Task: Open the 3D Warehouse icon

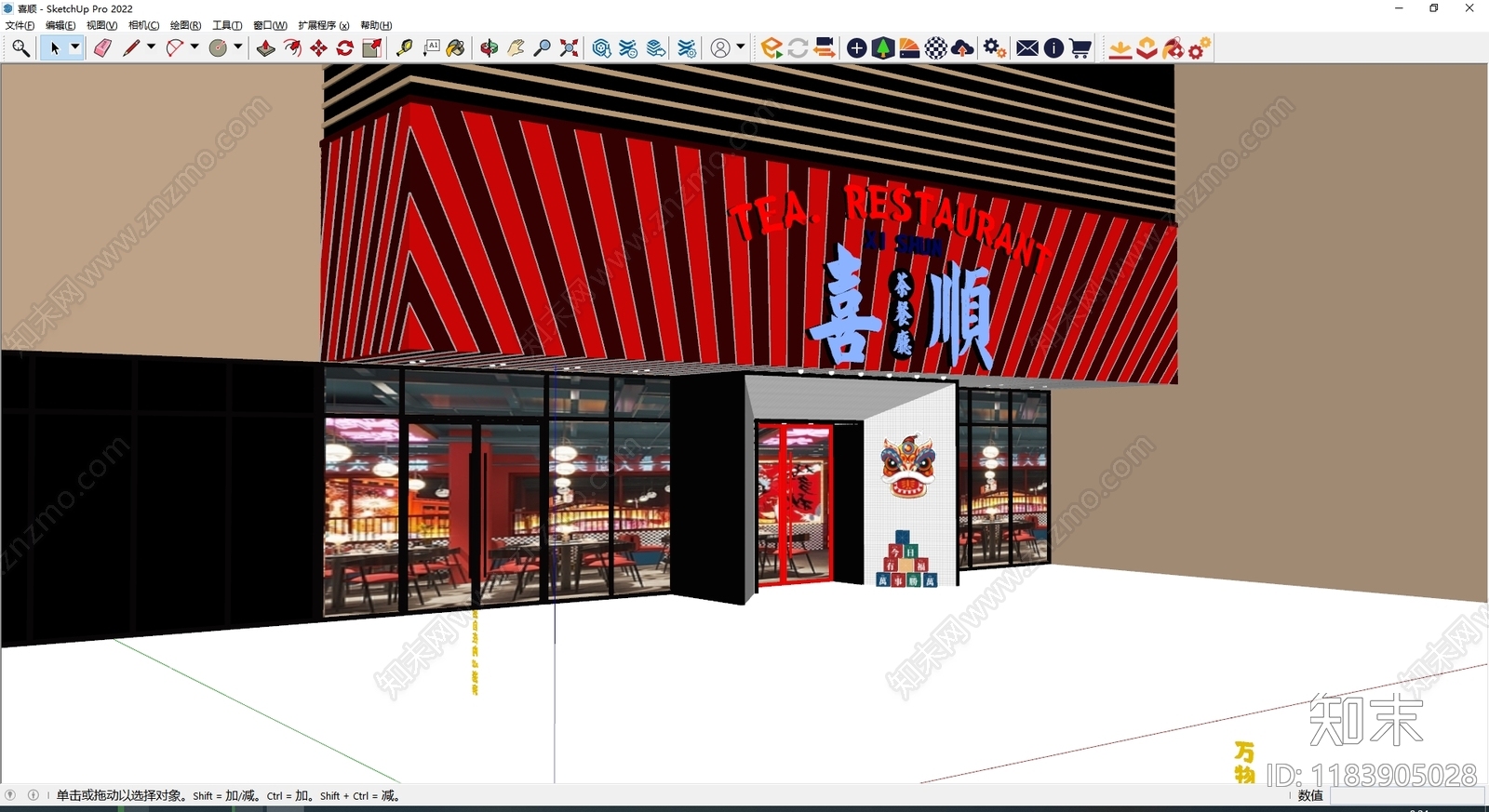Action: pyautogui.click(x=602, y=48)
